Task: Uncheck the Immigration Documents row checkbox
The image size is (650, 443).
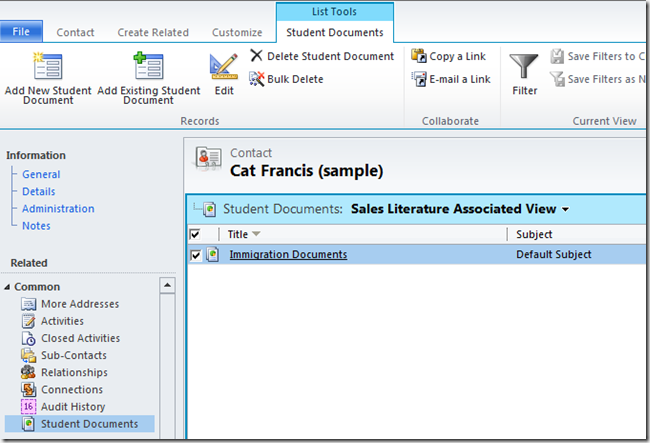Action: tap(195, 255)
